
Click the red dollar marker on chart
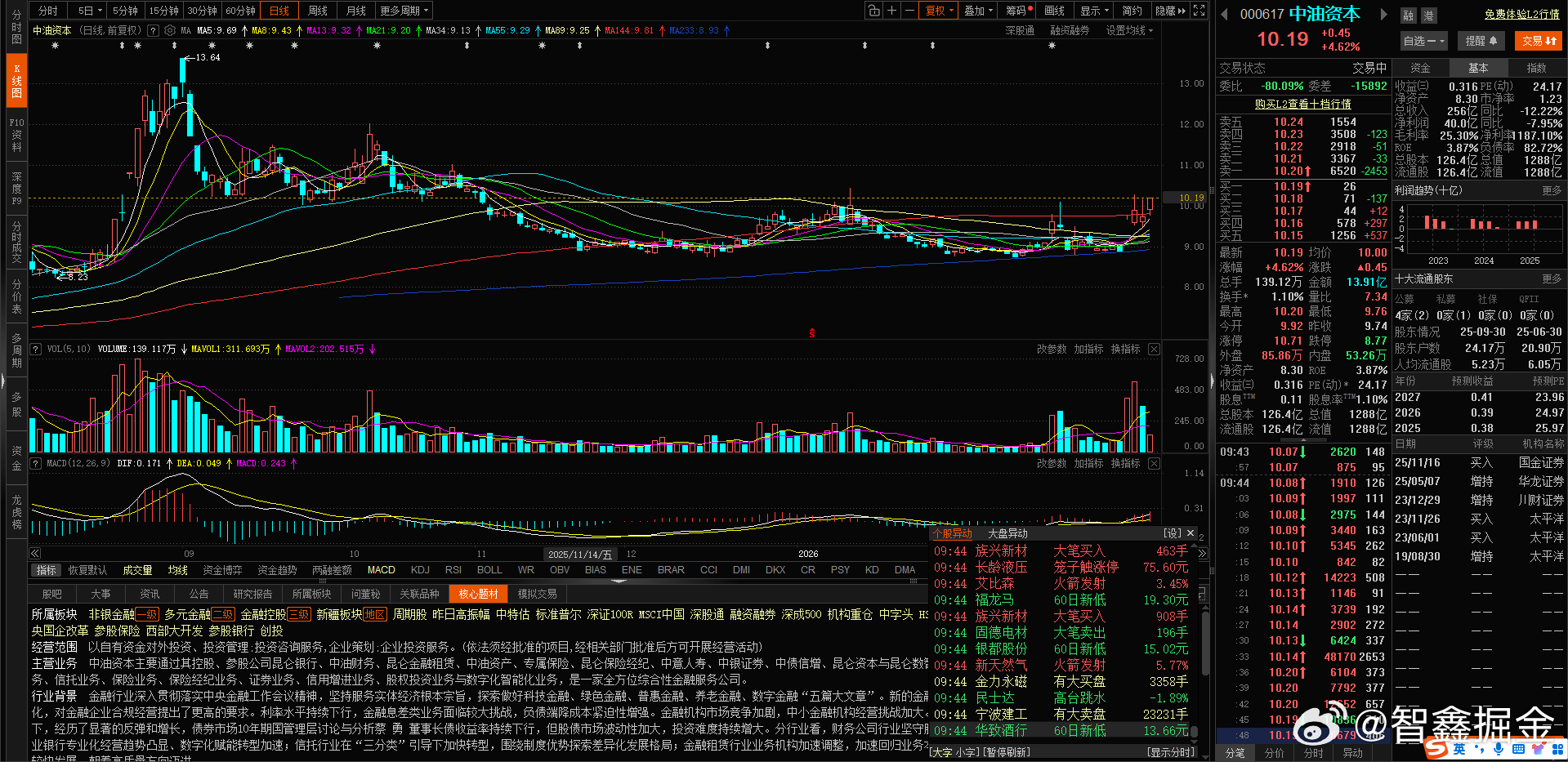(812, 333)
